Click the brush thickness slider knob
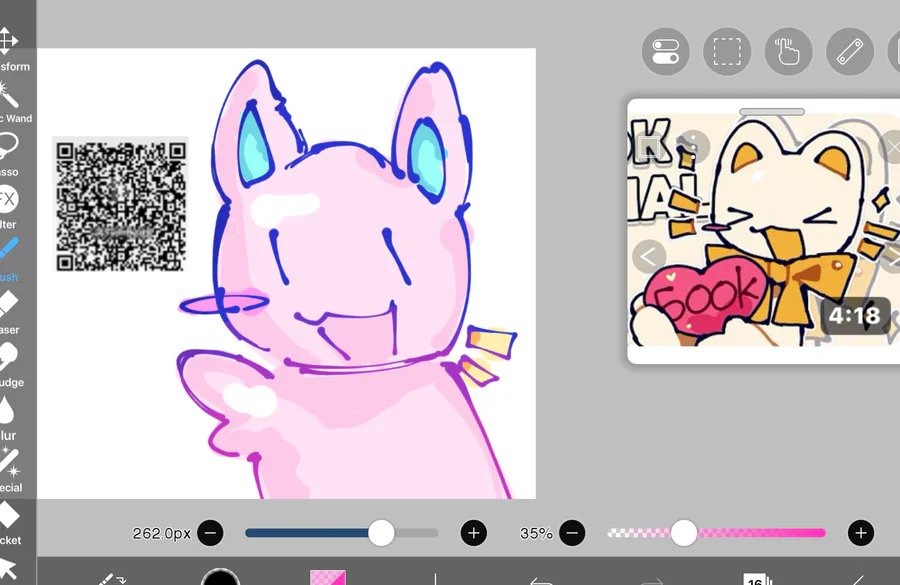This screenshot has height=585, width=900. 381,533
